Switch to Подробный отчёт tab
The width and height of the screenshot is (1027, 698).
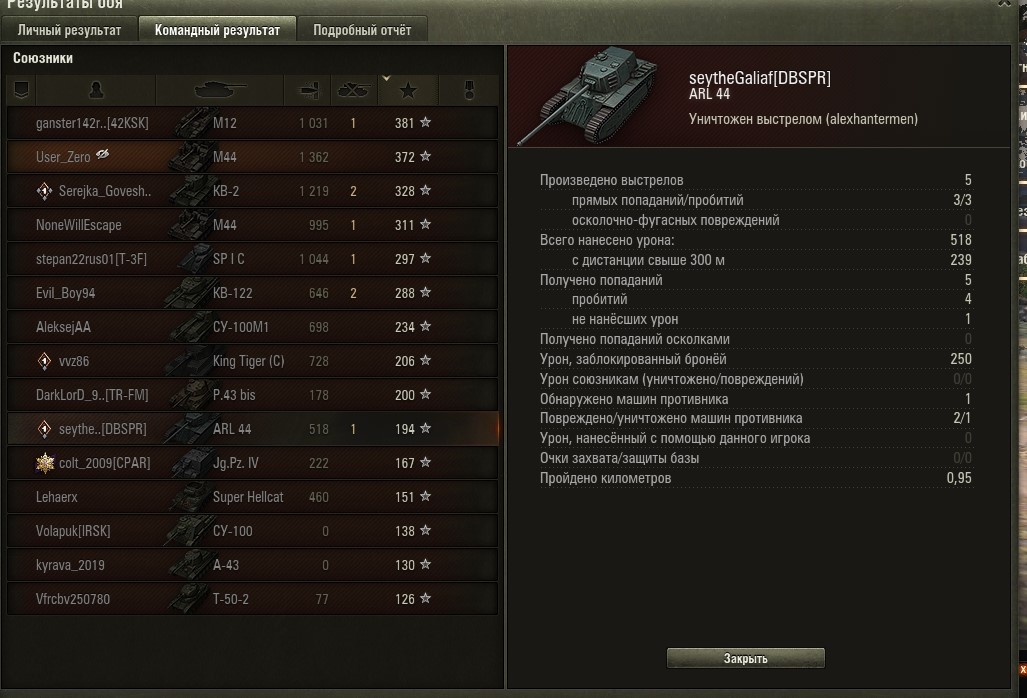tap(362, 30)
